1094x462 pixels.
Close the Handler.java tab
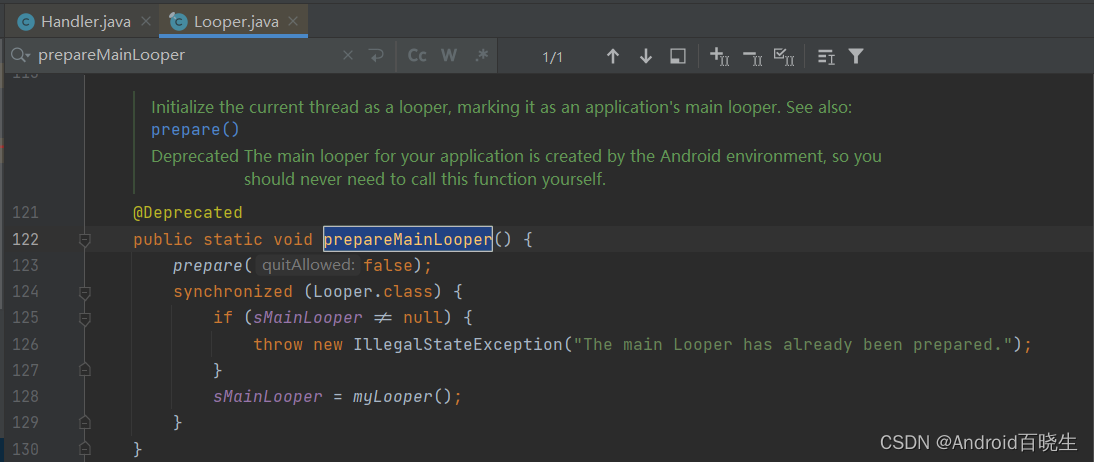pos(145,22)
